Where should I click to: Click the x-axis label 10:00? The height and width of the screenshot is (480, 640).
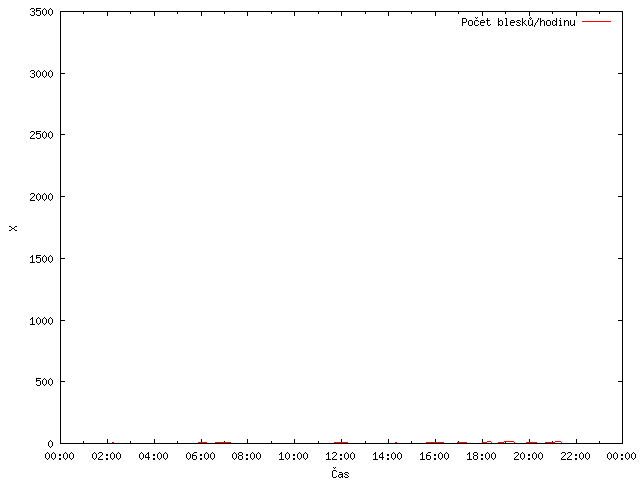293,456
